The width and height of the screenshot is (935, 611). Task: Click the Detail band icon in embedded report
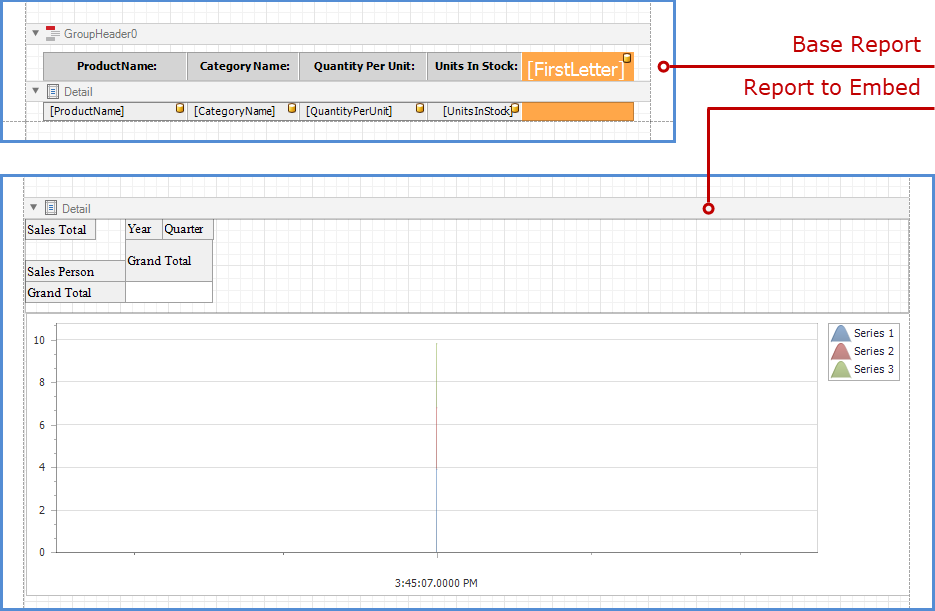tap(51, 207)
